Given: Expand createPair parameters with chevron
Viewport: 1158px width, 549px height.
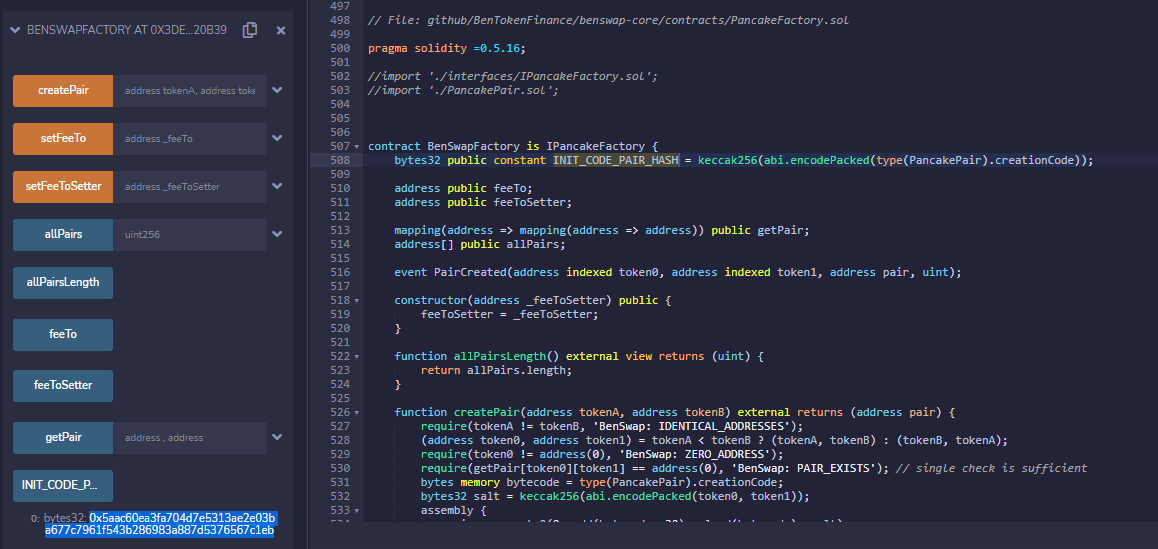Looking at the screenshot, I should point(277,91).
